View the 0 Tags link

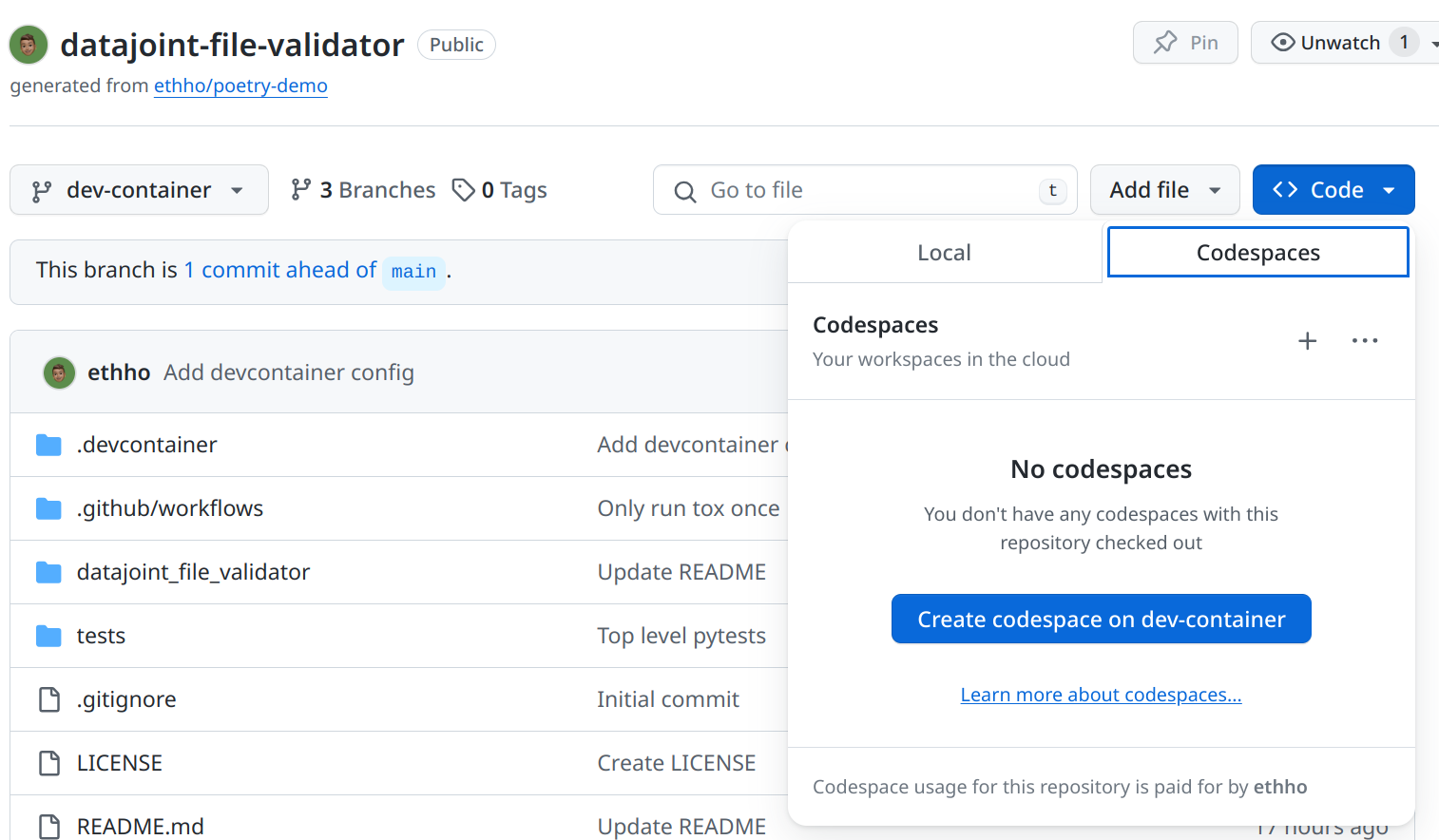coord(500,190)
